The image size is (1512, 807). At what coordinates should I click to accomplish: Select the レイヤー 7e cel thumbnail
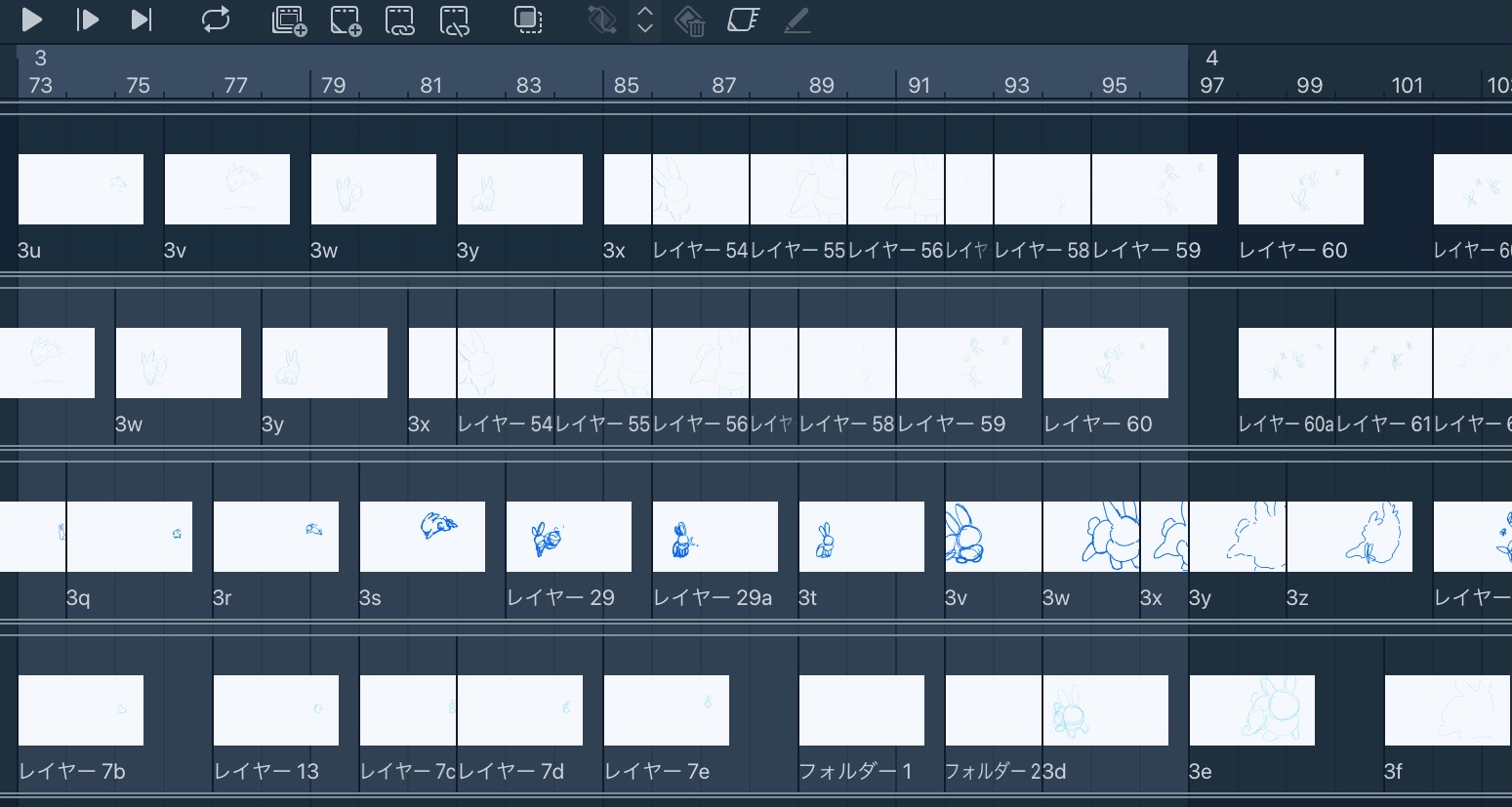[x=667, y=710]
